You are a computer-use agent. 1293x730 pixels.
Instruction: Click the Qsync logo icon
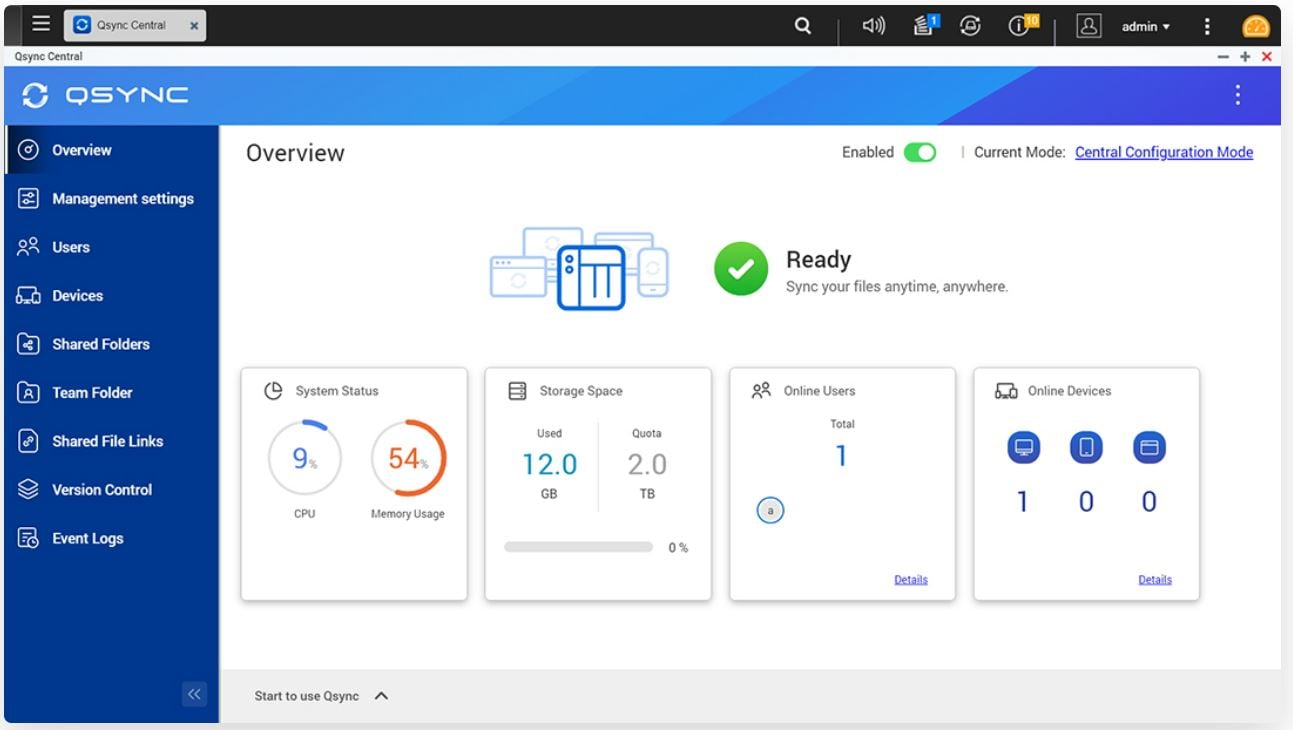35,95
